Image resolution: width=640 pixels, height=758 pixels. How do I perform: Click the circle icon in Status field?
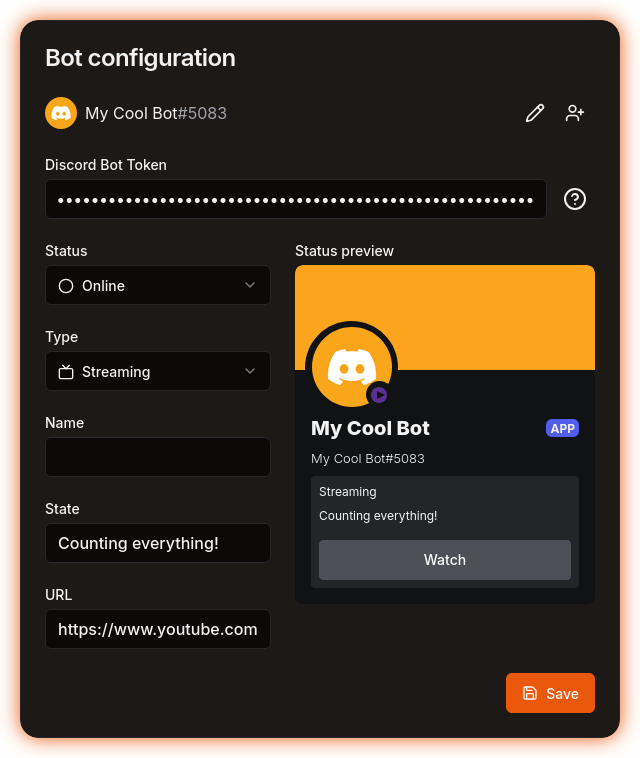(66, 286)
